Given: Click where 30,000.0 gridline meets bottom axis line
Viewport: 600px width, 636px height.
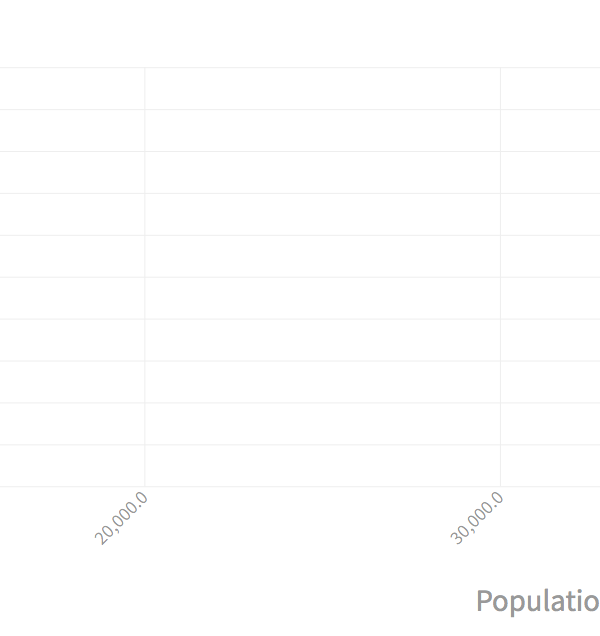Looking at the screenshot, I should [500, 487].
